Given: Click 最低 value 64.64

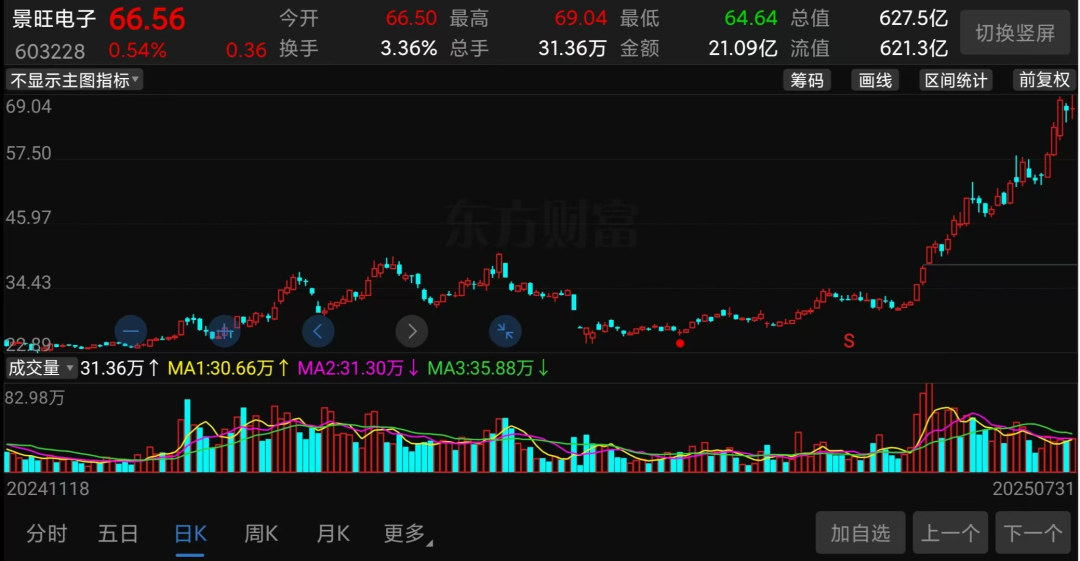Looking at the screenshot, I should [x=751, y=18].
